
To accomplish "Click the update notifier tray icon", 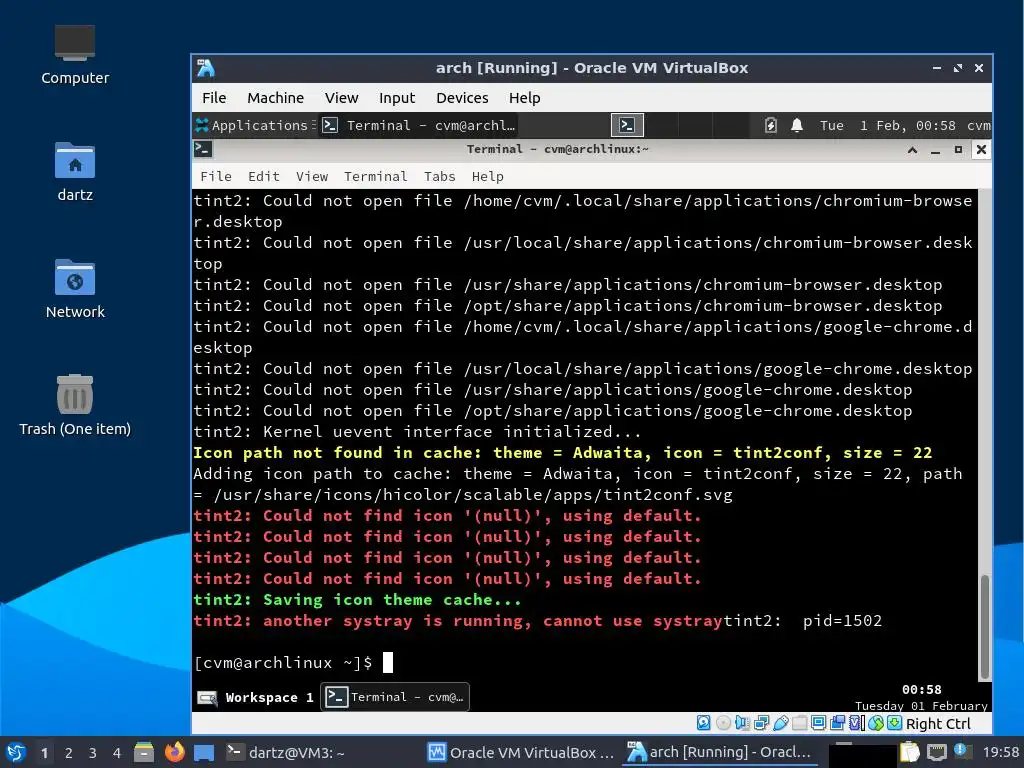I will 961,751.
